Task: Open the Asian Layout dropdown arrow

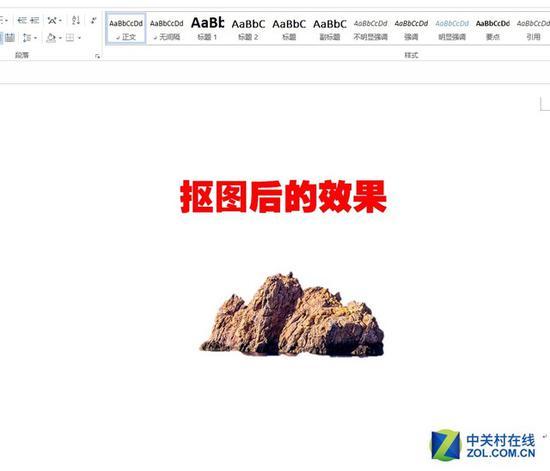Action: tap(60, 21)
